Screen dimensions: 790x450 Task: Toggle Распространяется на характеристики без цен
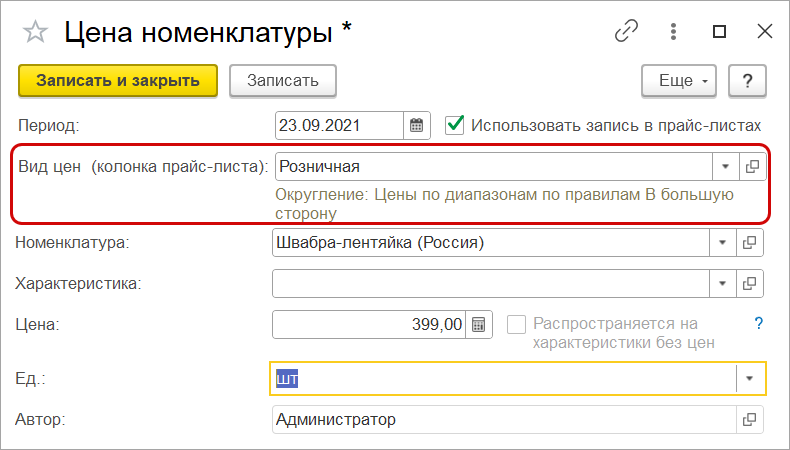pyautogui.click(x=516, y=324)
